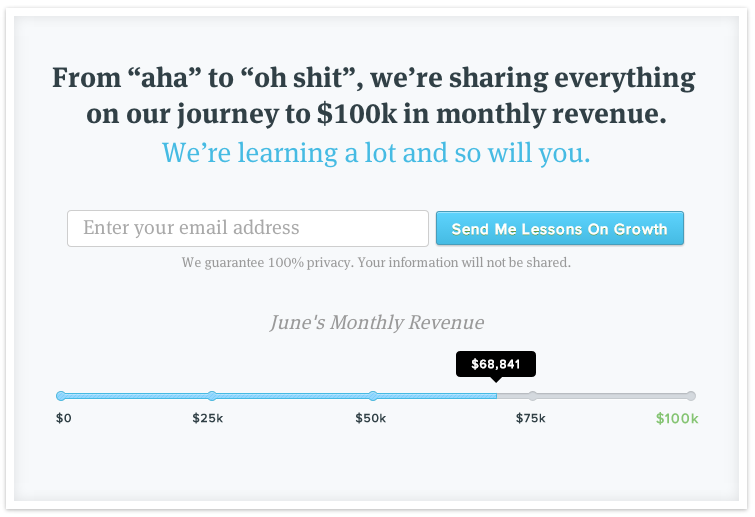755x517 pixels.
Task: Select the $50k milestone dot
Action: [x=373, y=396]
